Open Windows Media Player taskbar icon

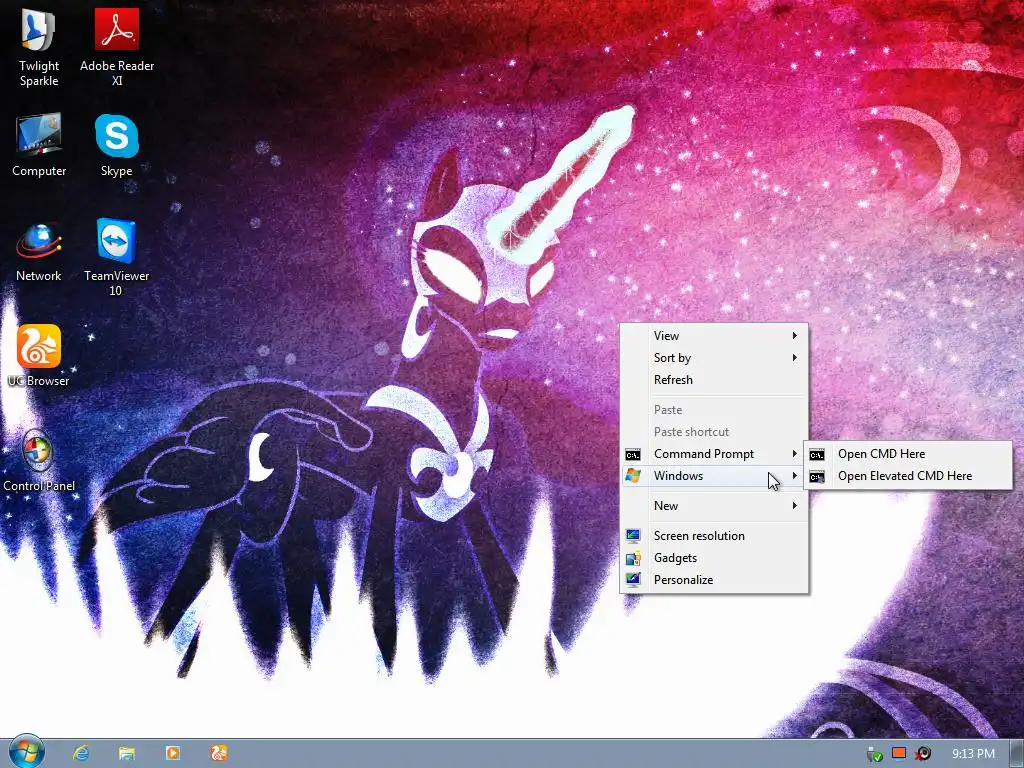click(x=172, y=753)
